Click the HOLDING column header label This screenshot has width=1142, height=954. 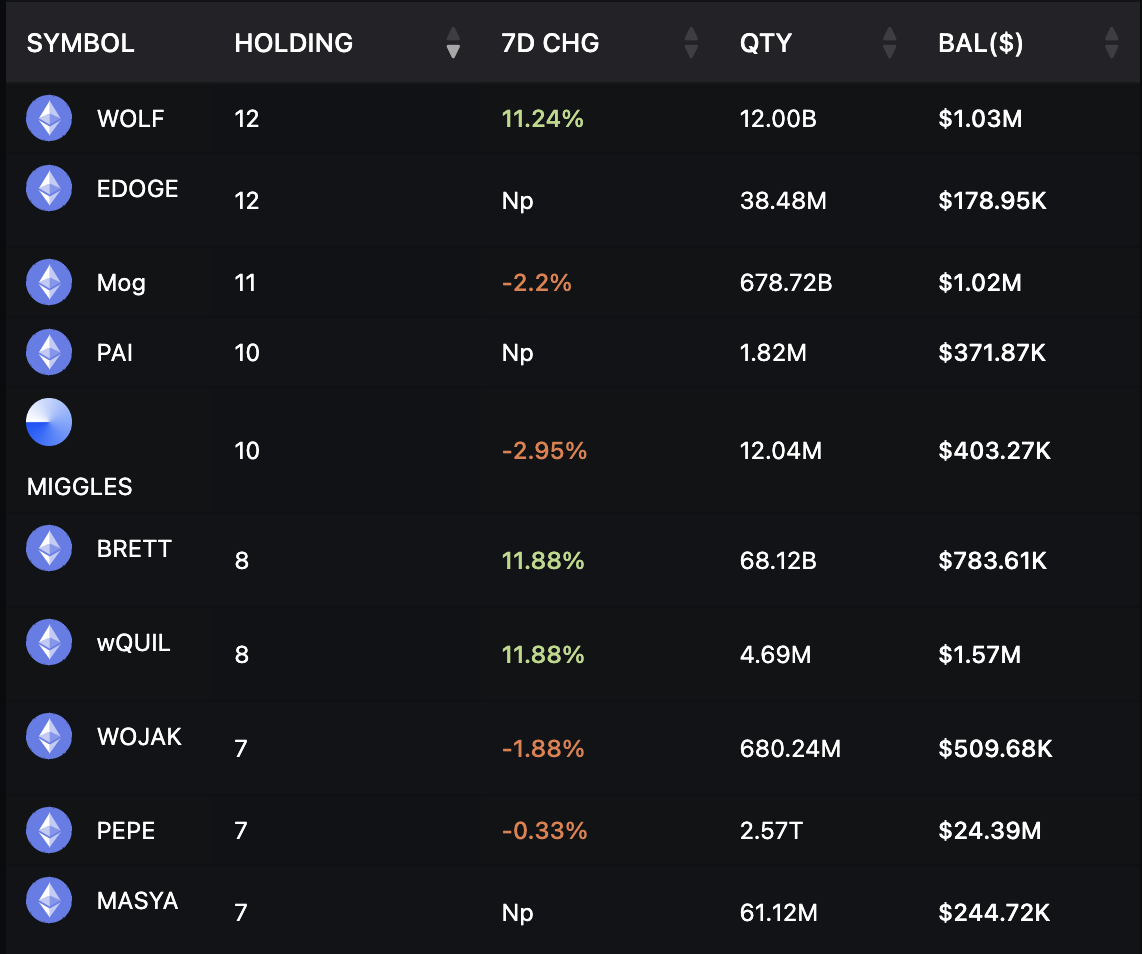pos(294,43)
